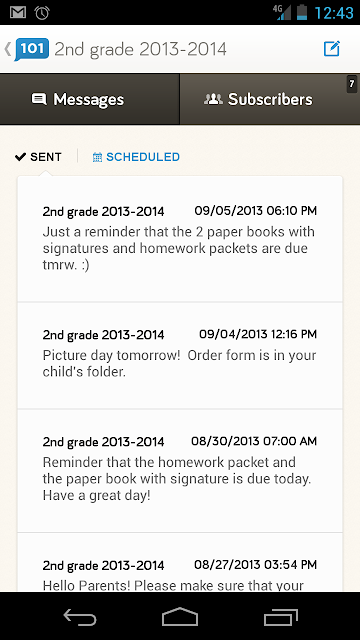Tap the alarm clock status bar icon
Image resolution: width=360 pixels, height=640 pixels.
(42, 13)
